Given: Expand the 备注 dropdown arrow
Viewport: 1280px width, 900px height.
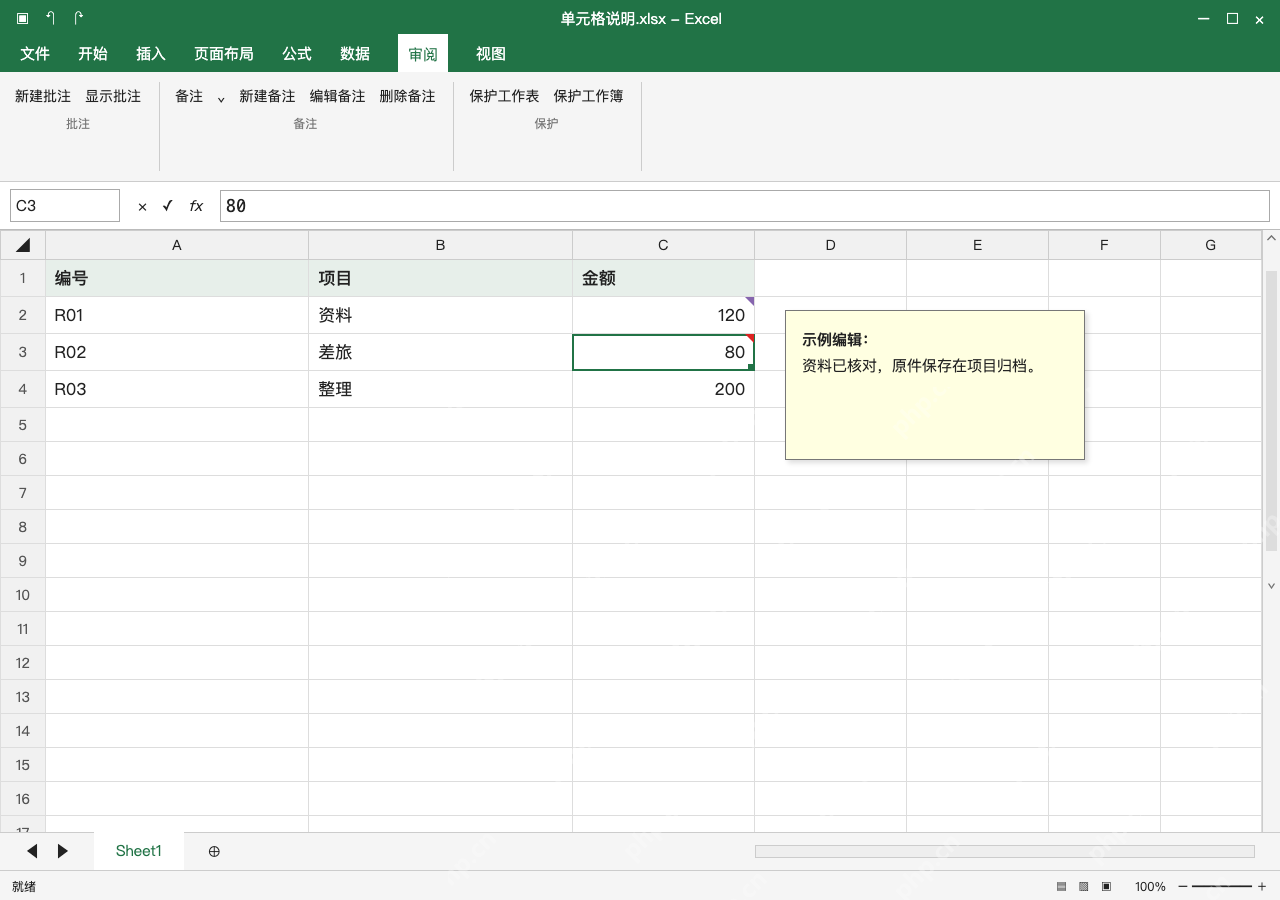Looking at the screenshot, I should 221,98.
